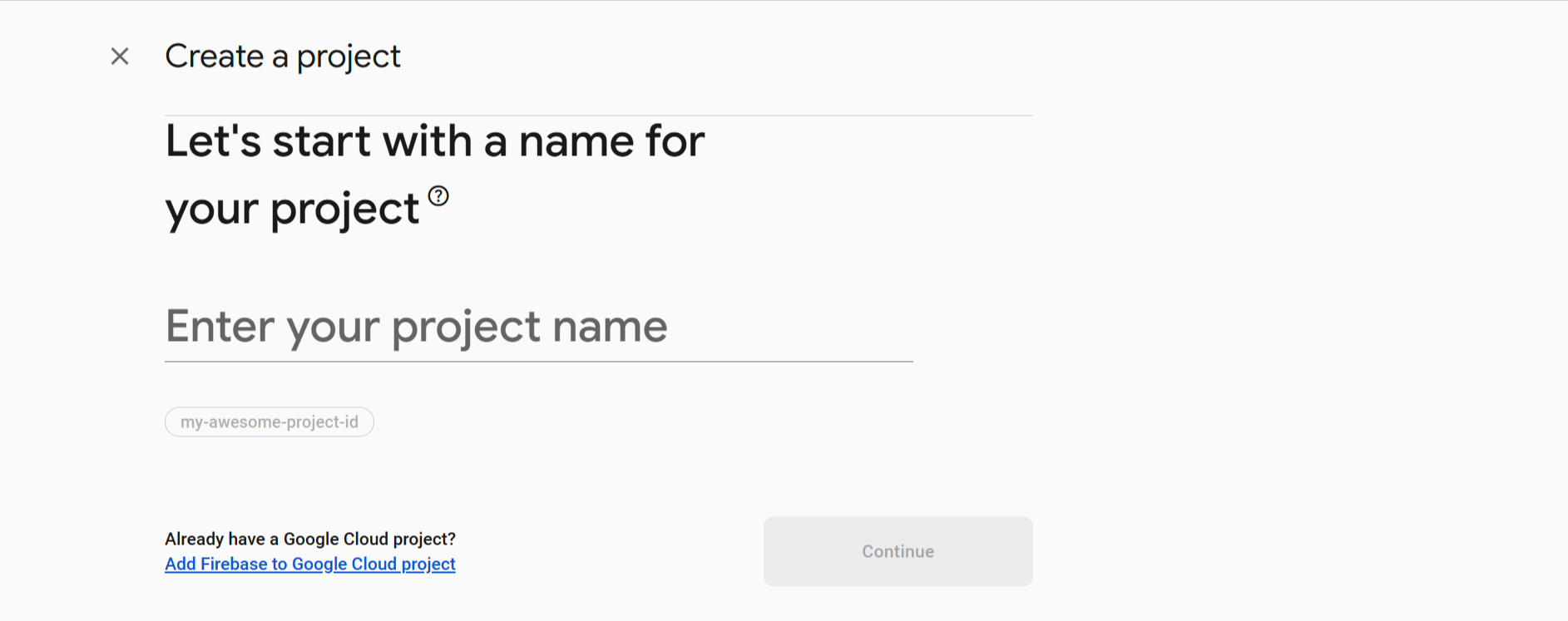The height and width of the screenshot is (621, 1568).
Task: Select the my-awesome-project-id chip
Action: pos(270,422)
